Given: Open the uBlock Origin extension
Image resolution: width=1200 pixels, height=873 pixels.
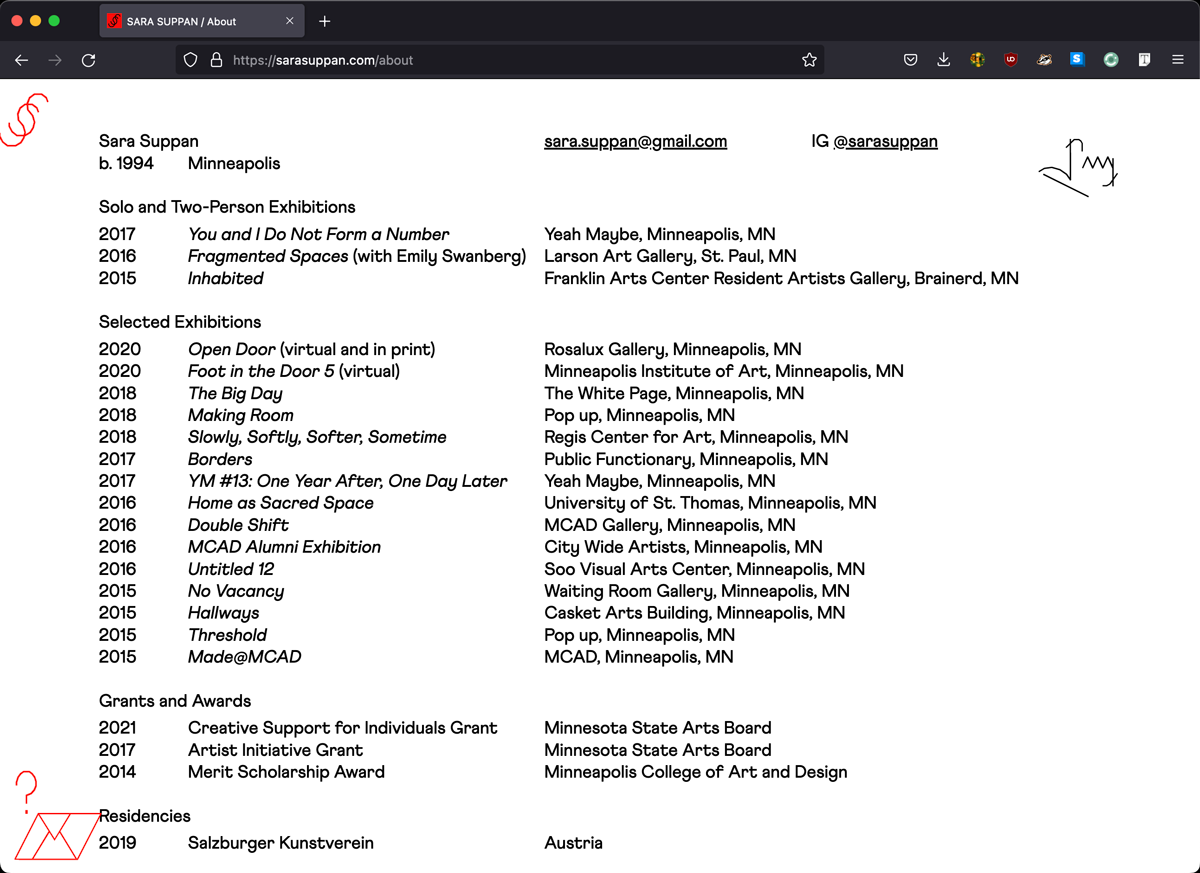Looking at the screenshot, I should click(x=1011, y=60).
